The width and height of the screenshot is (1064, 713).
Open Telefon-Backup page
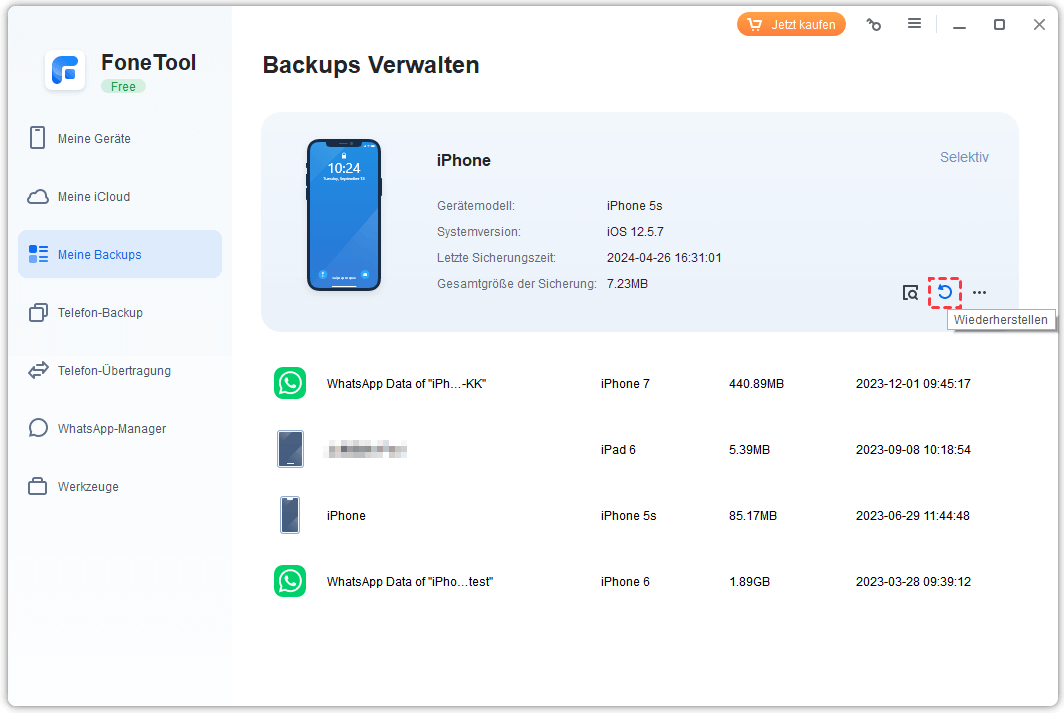point(100,313)
